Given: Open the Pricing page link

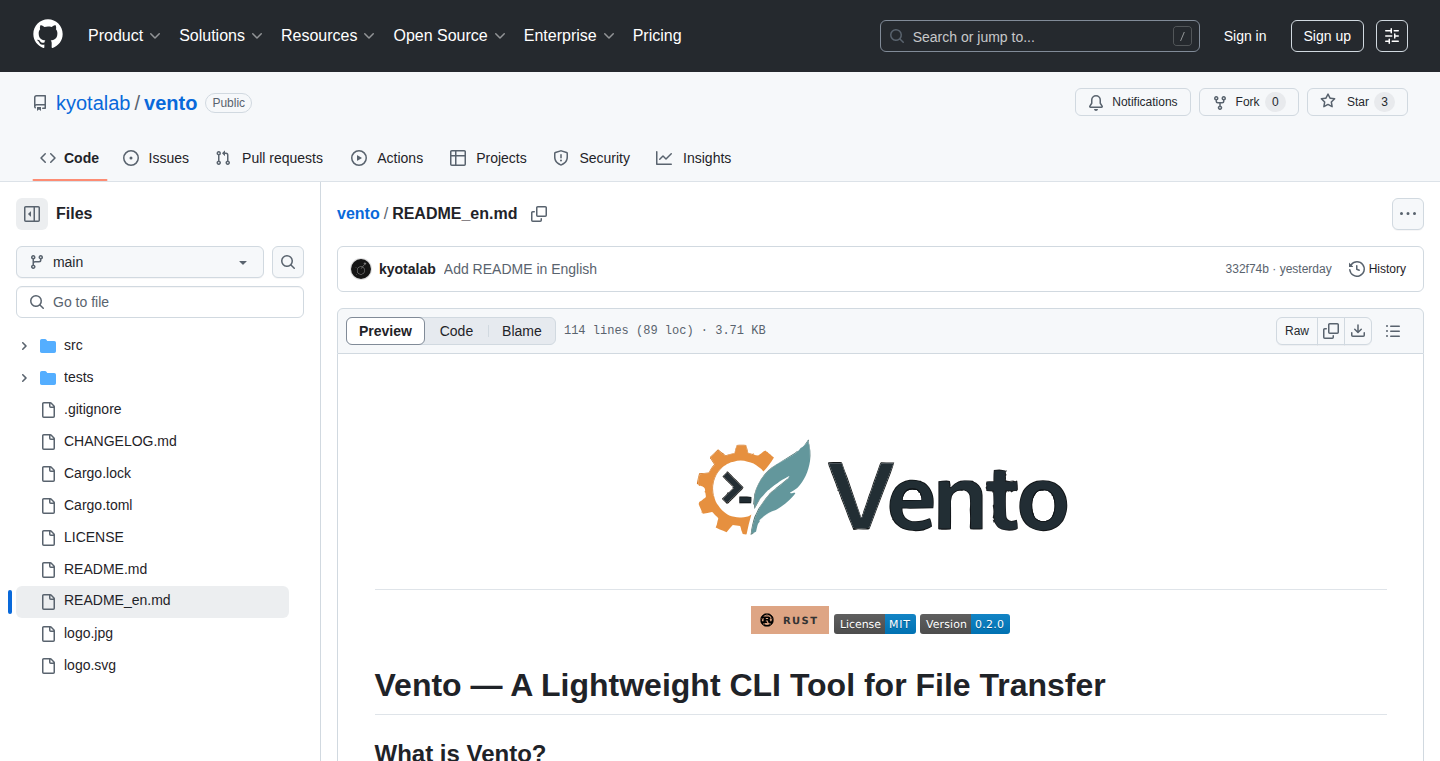Looking at the screenshot, I should click(x=657, y=36).
